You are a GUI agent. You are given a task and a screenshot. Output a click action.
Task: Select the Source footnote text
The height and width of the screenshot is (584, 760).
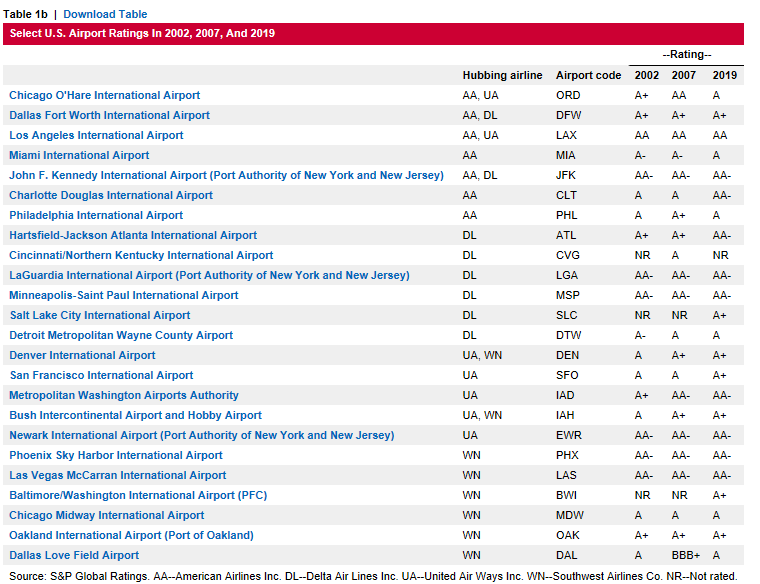[373, 576]
